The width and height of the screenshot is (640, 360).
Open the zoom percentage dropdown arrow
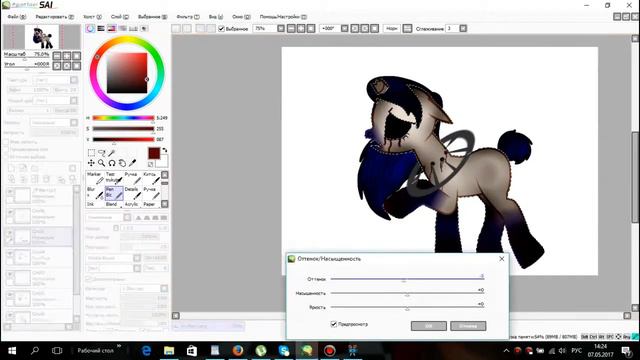coord(281,29)
